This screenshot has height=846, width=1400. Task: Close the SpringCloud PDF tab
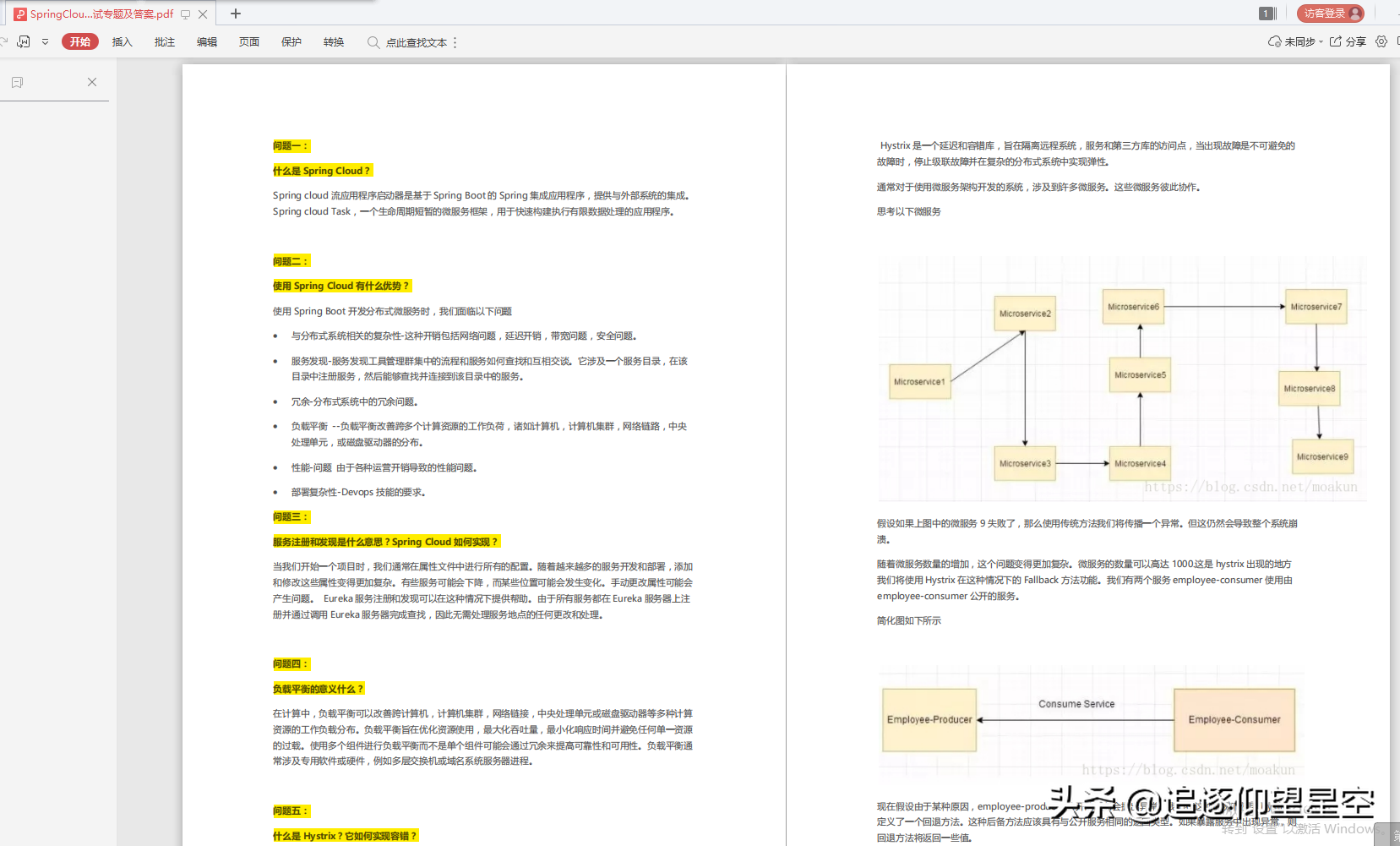203,14
